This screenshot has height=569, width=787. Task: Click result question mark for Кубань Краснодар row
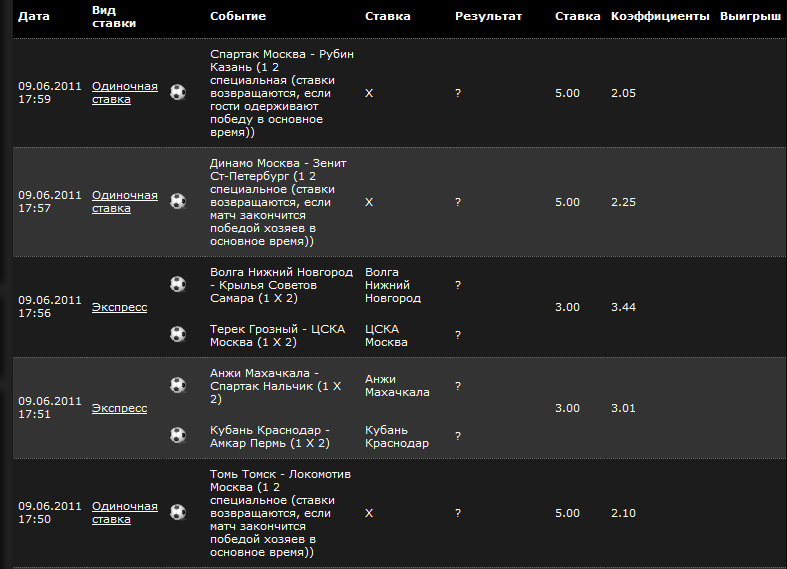(458, 436)
